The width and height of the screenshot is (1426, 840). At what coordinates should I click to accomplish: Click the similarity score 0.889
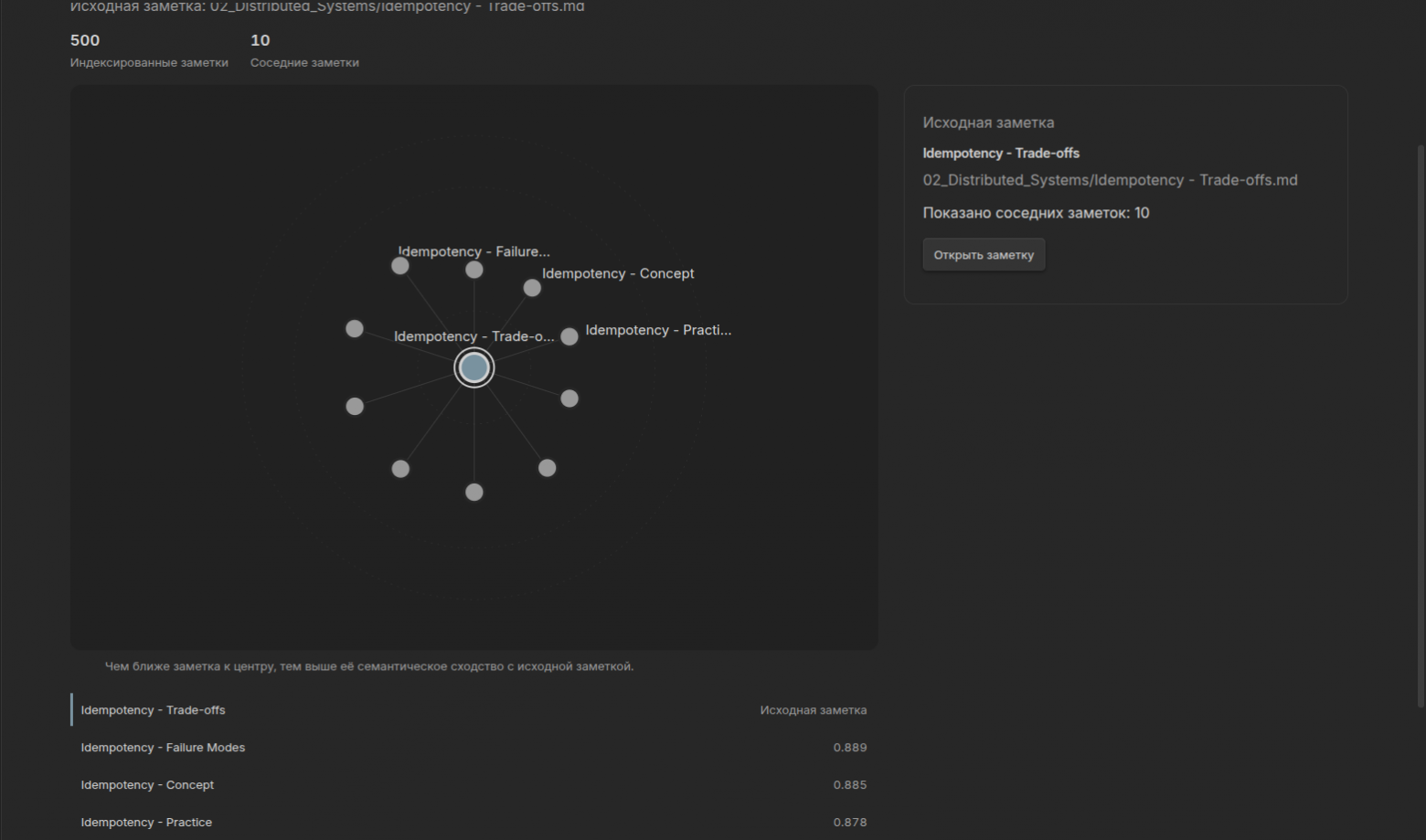(850, 748)
